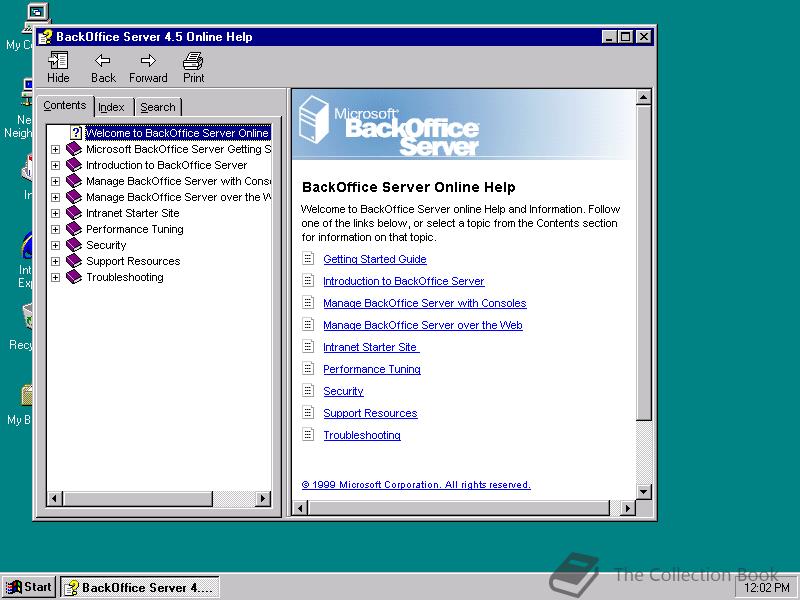Click the Forward arrow toolbar icon
800x600 pixels.
(148, 61)
